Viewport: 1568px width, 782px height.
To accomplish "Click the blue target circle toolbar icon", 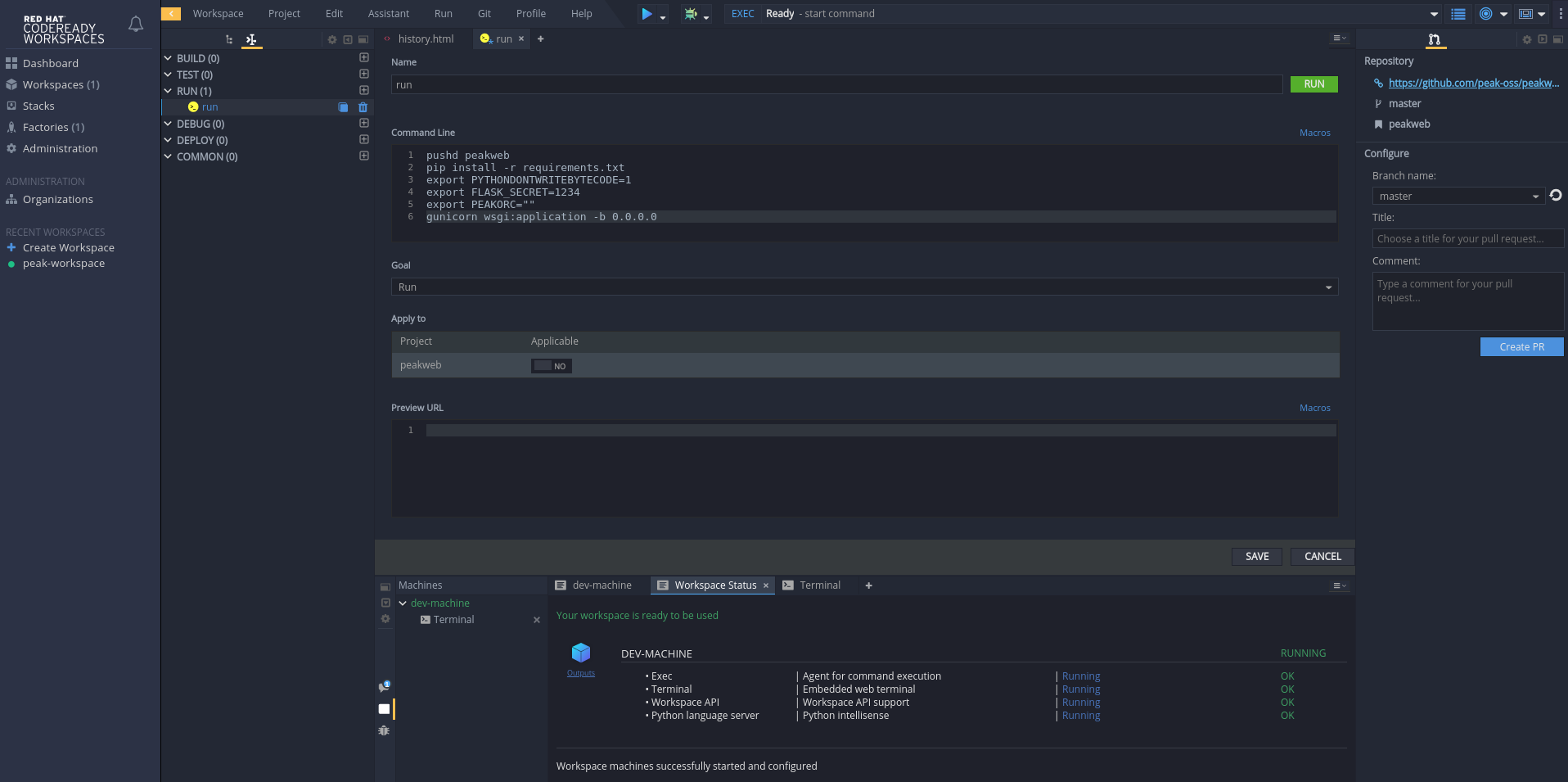I will [x=1486, y=14].
